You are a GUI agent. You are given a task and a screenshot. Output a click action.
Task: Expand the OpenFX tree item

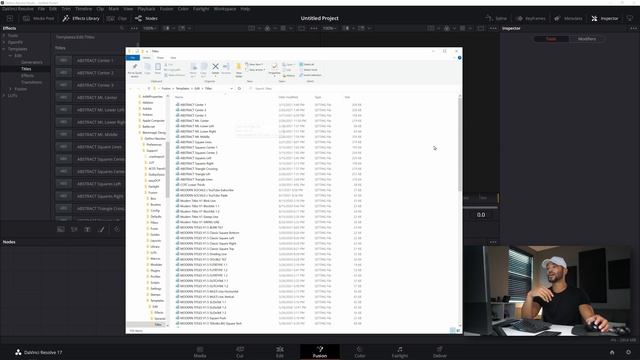pos(4,42)
